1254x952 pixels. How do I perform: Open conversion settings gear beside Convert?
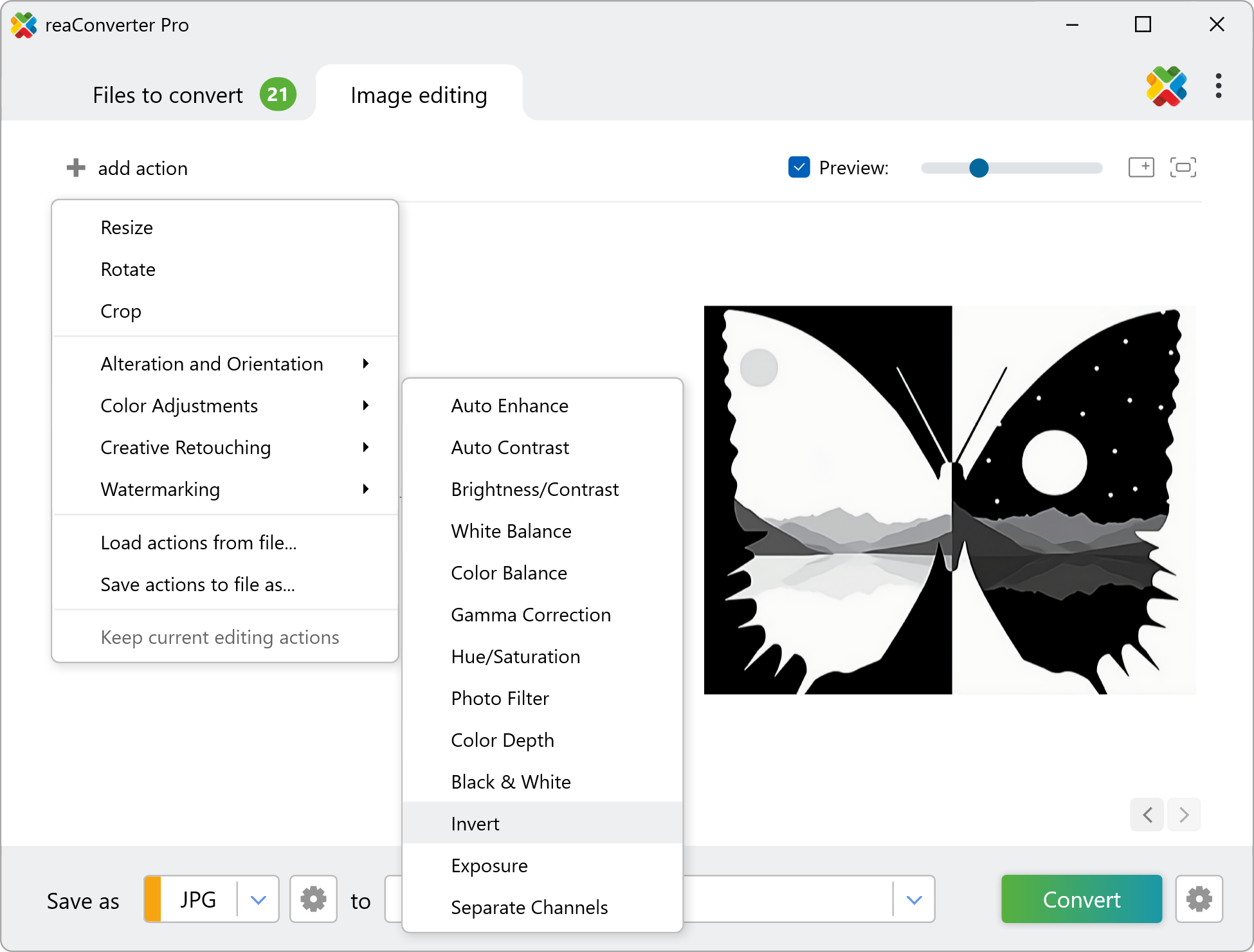click(1199, 899)
